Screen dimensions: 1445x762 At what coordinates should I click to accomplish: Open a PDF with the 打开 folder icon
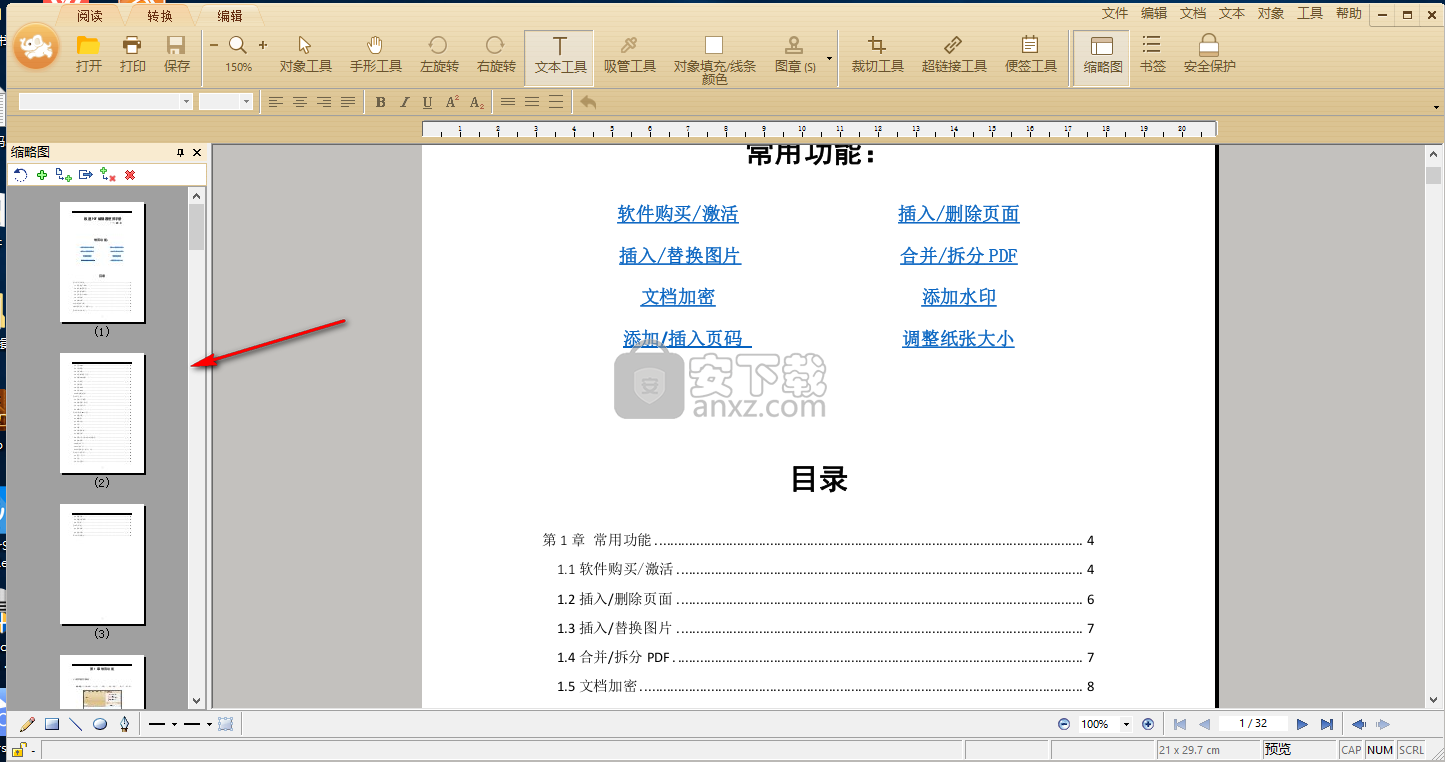[89, 54]
